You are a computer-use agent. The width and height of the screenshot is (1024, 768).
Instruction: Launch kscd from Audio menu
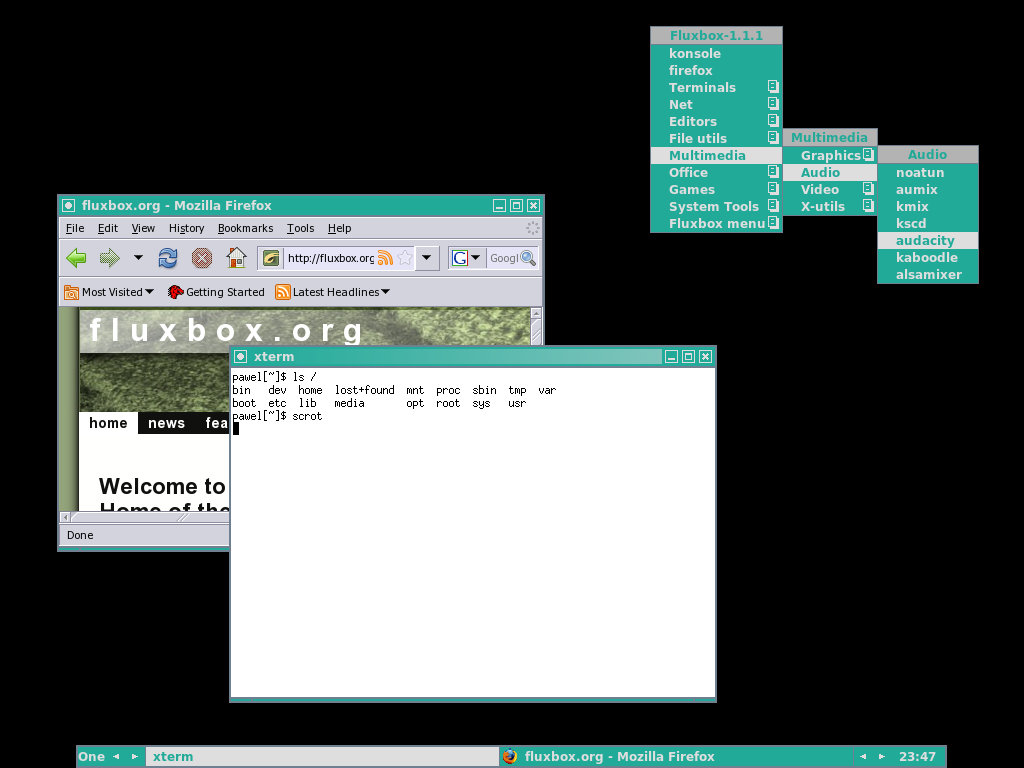928,223
